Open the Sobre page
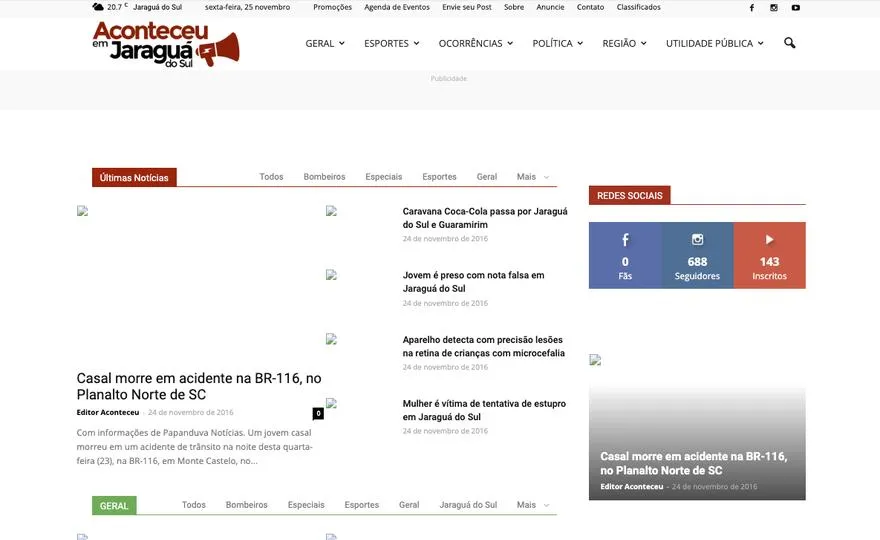Viewport: 880px width, 540px height. pyautogui.click(x=514, y=7)
